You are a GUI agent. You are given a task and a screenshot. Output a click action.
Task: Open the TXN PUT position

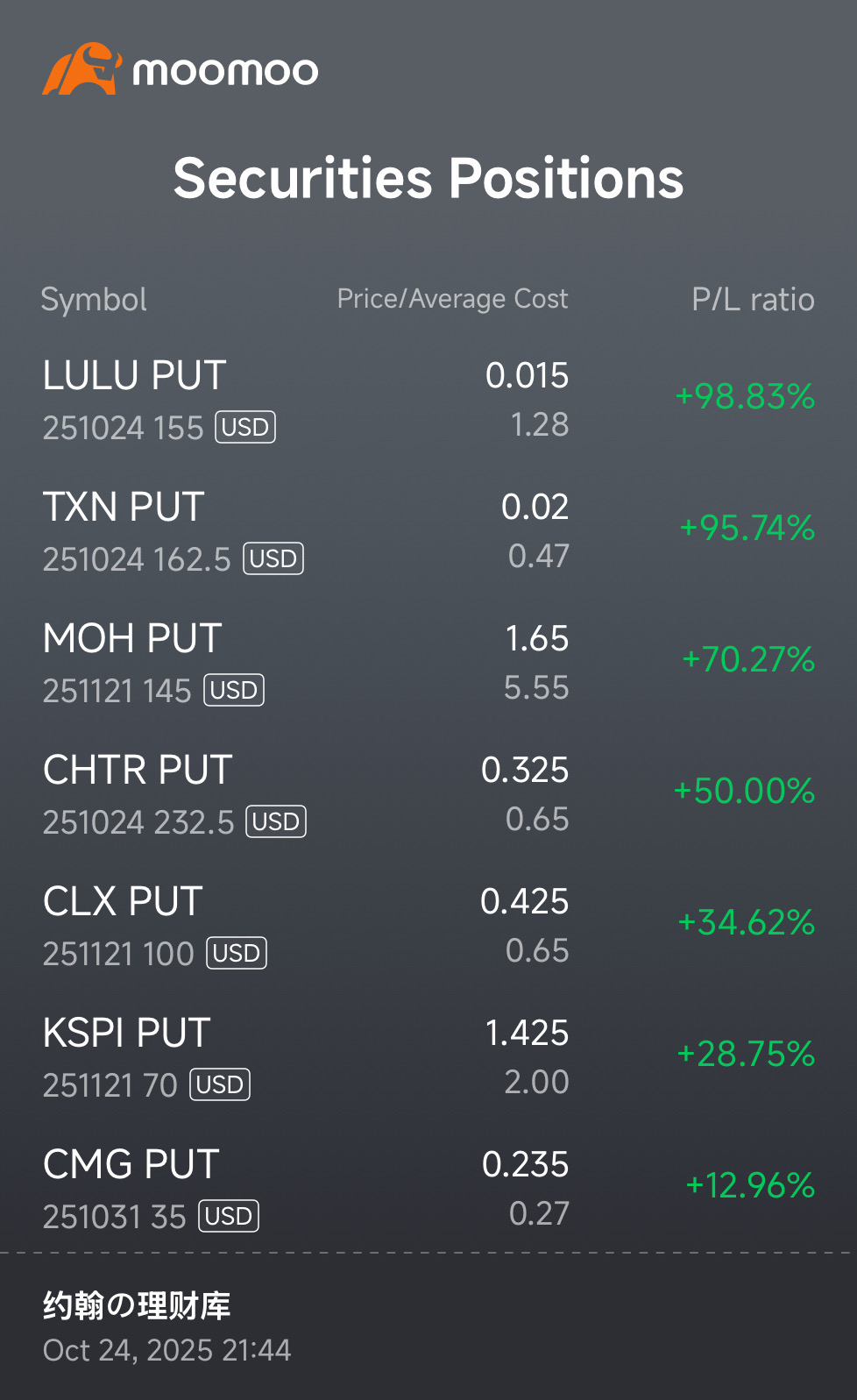[x=428, y=530]
